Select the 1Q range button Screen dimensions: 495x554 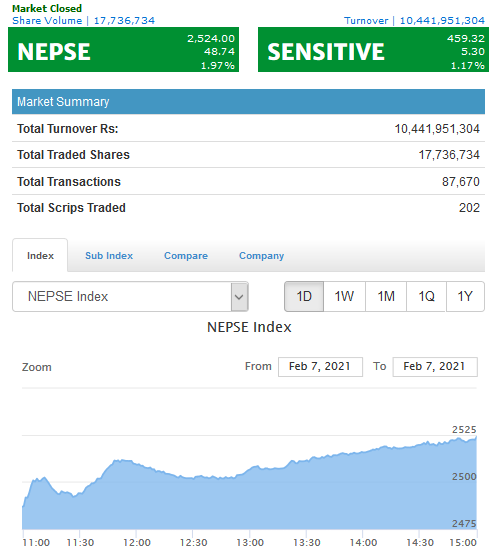click(x=426, y=296)
